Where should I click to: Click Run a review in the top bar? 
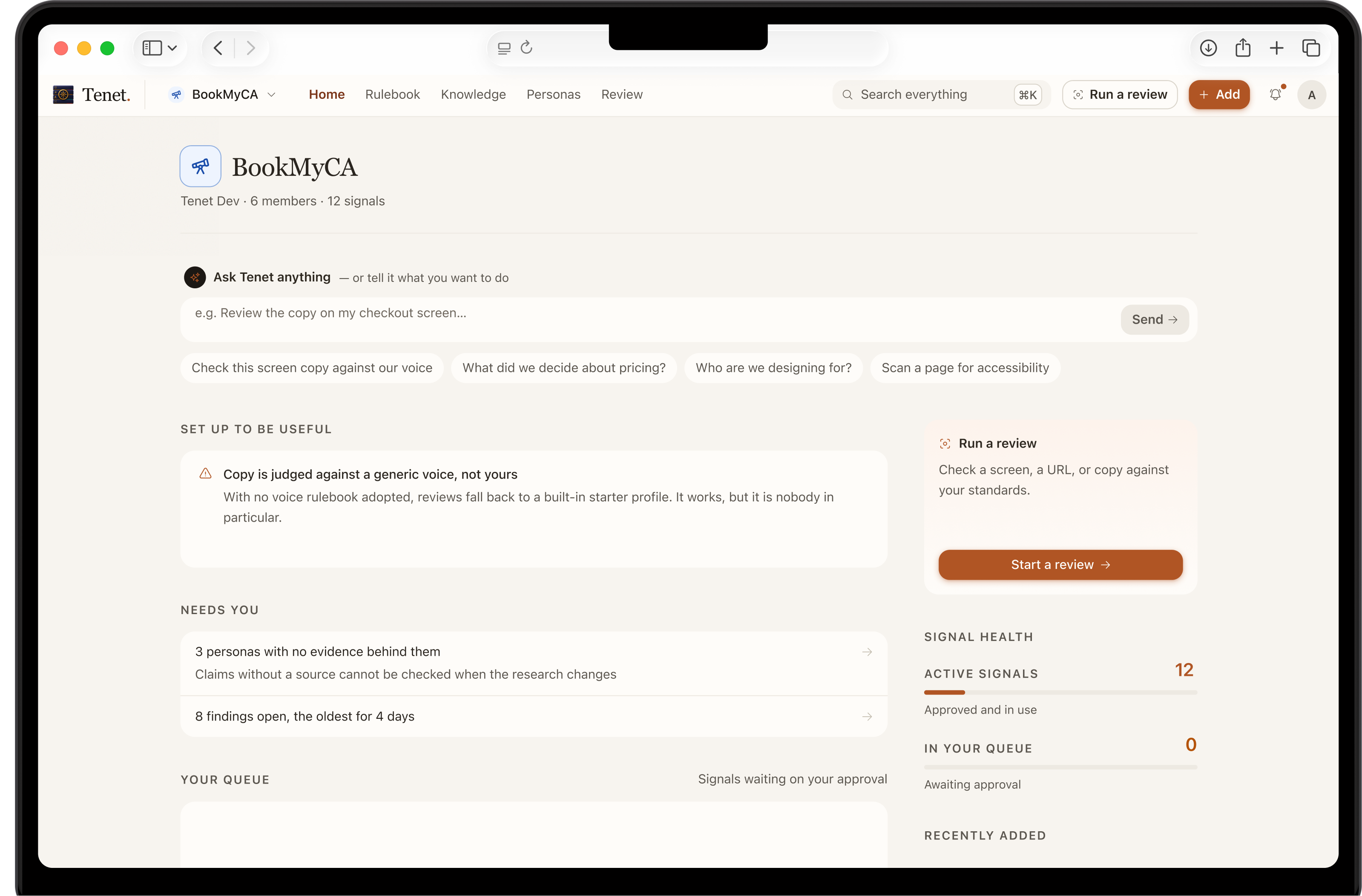pyautogui.click(x=1119, y=95)
